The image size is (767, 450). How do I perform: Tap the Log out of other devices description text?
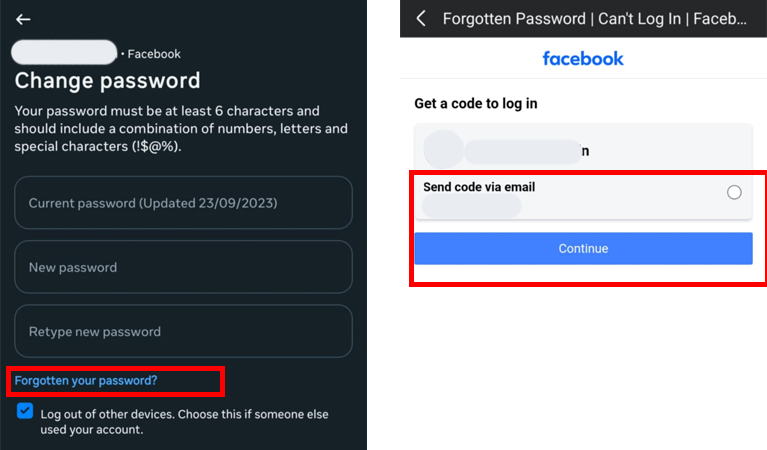[x=184, y=422]
